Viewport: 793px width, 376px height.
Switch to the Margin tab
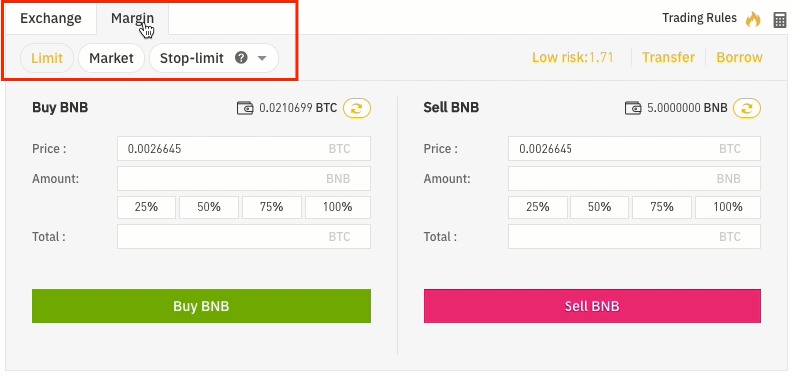coord(133,18)
